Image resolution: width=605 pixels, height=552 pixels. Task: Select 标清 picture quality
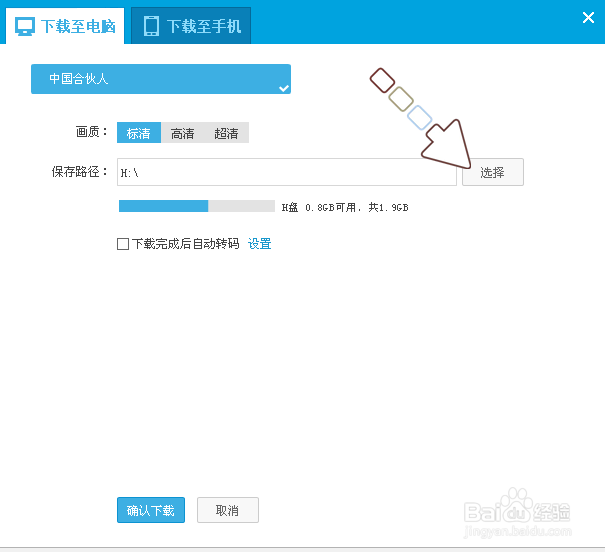click(139, 133)
